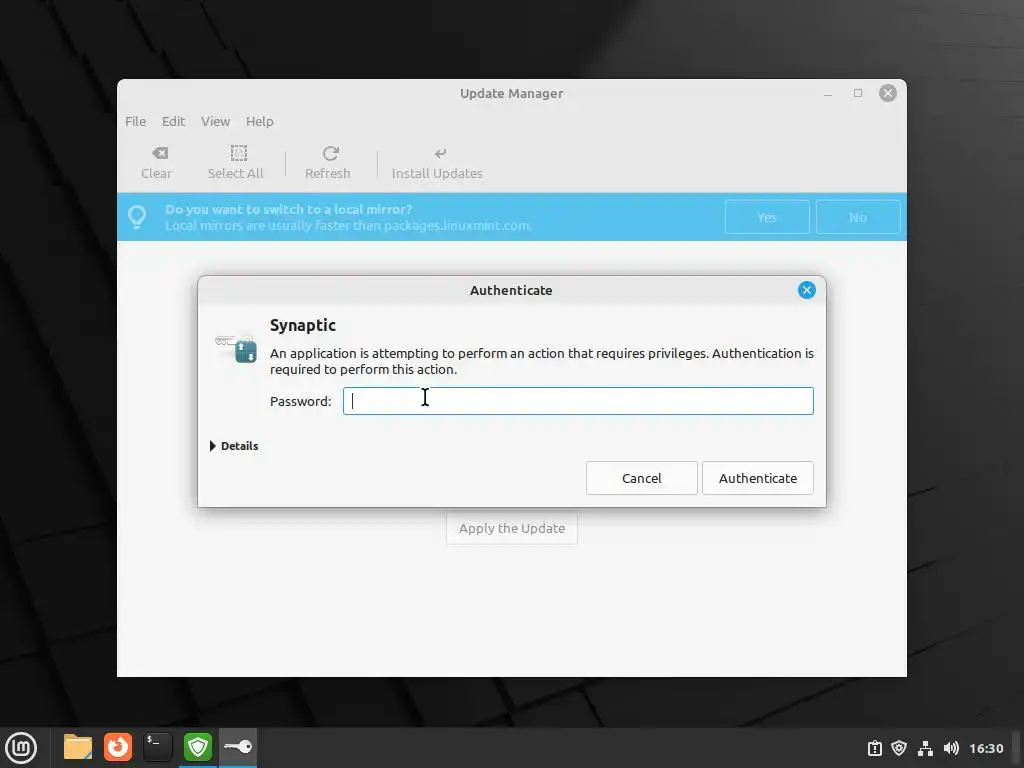This screenshot has height=768, width=1024.
Task: Open the Linux Mint start menu
Action: point(22,748)
